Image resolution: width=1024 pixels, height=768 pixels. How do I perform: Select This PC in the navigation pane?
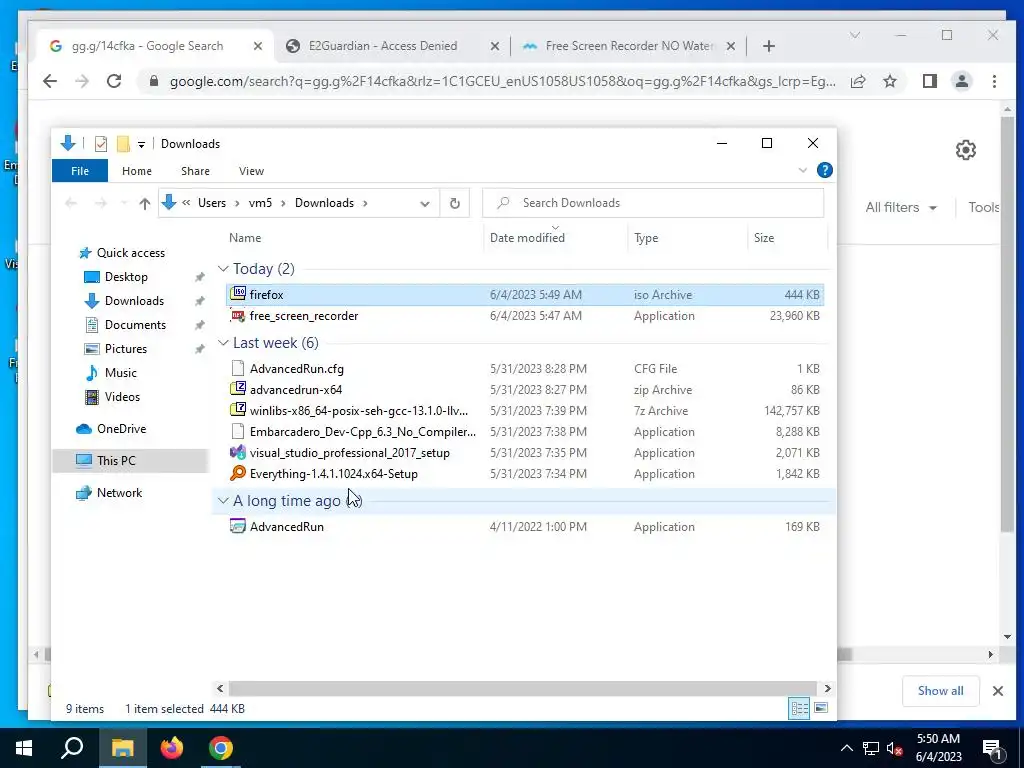[x=116, y=460]
